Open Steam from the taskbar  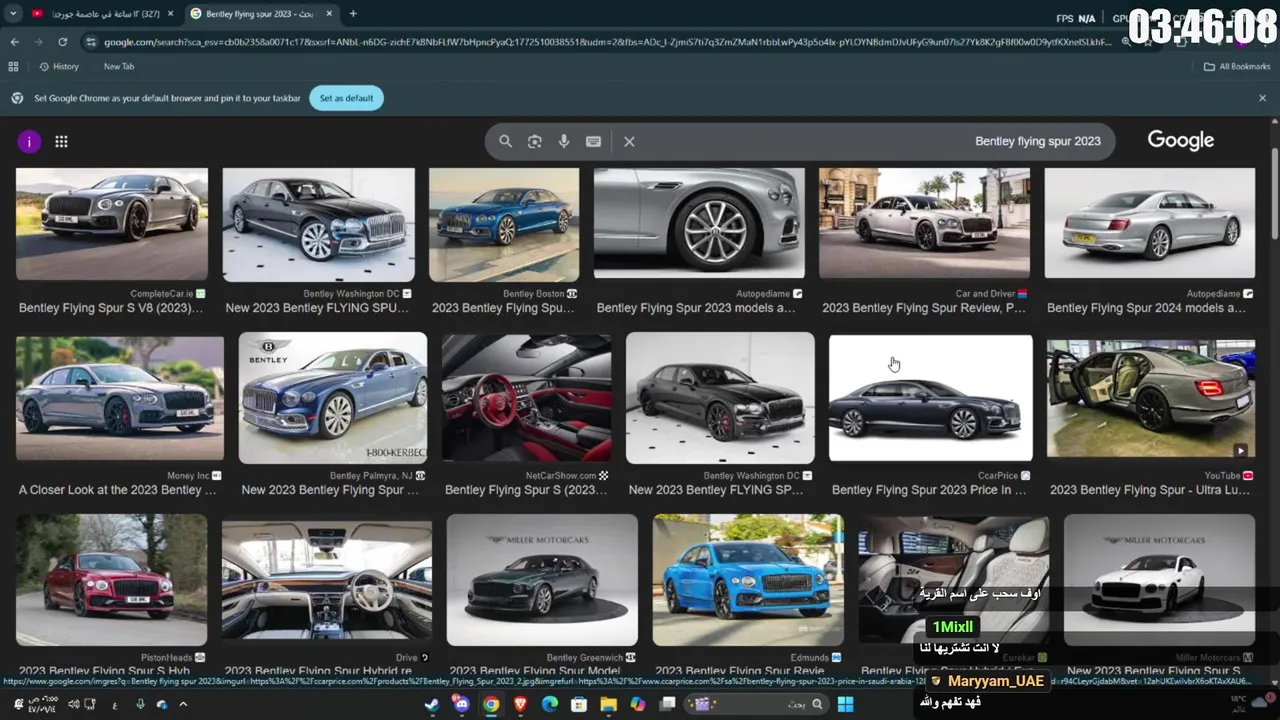(432, 704)
